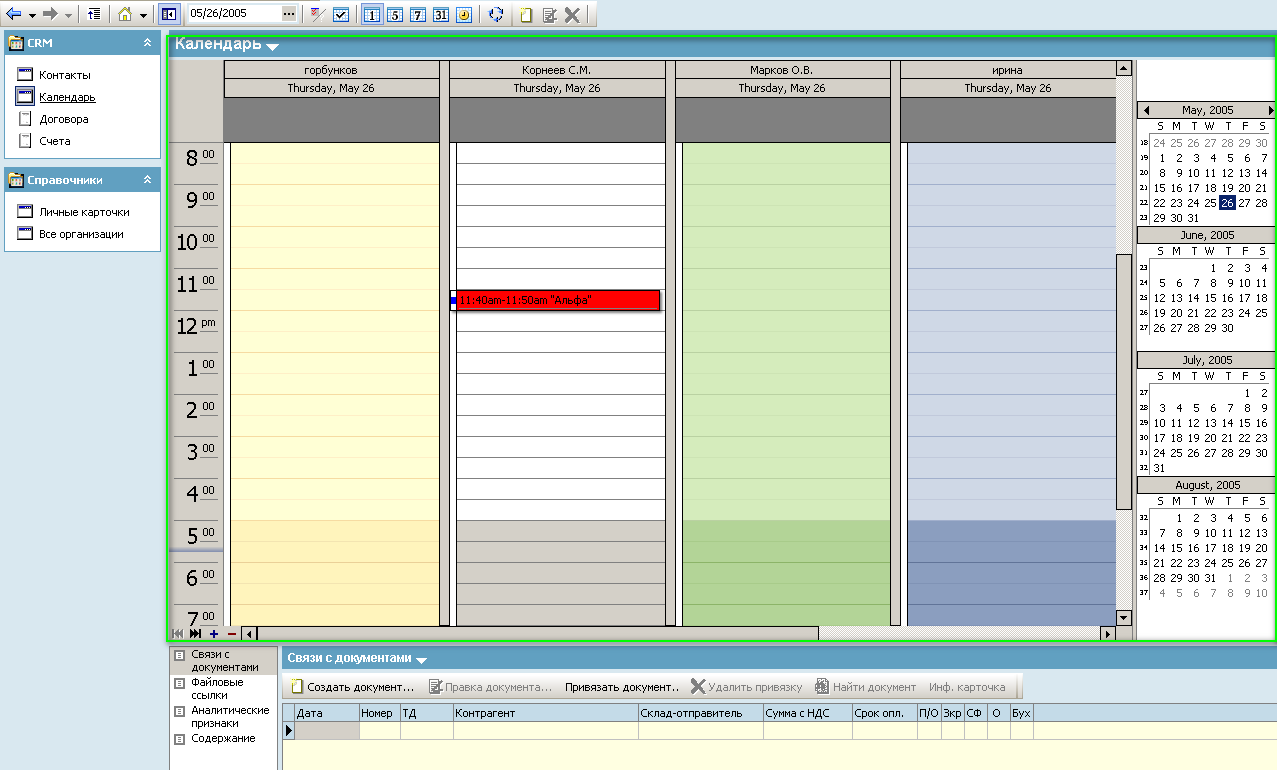
Task: Select June 15 in mini calendar
Action: click(x=1211, y=298)
